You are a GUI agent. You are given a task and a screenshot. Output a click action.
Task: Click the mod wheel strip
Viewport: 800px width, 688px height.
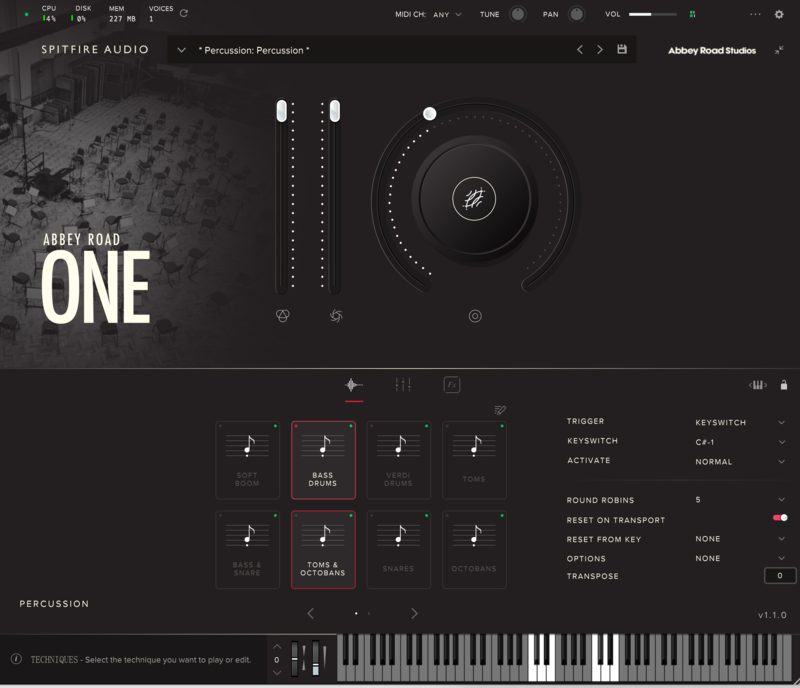(315, 658)
